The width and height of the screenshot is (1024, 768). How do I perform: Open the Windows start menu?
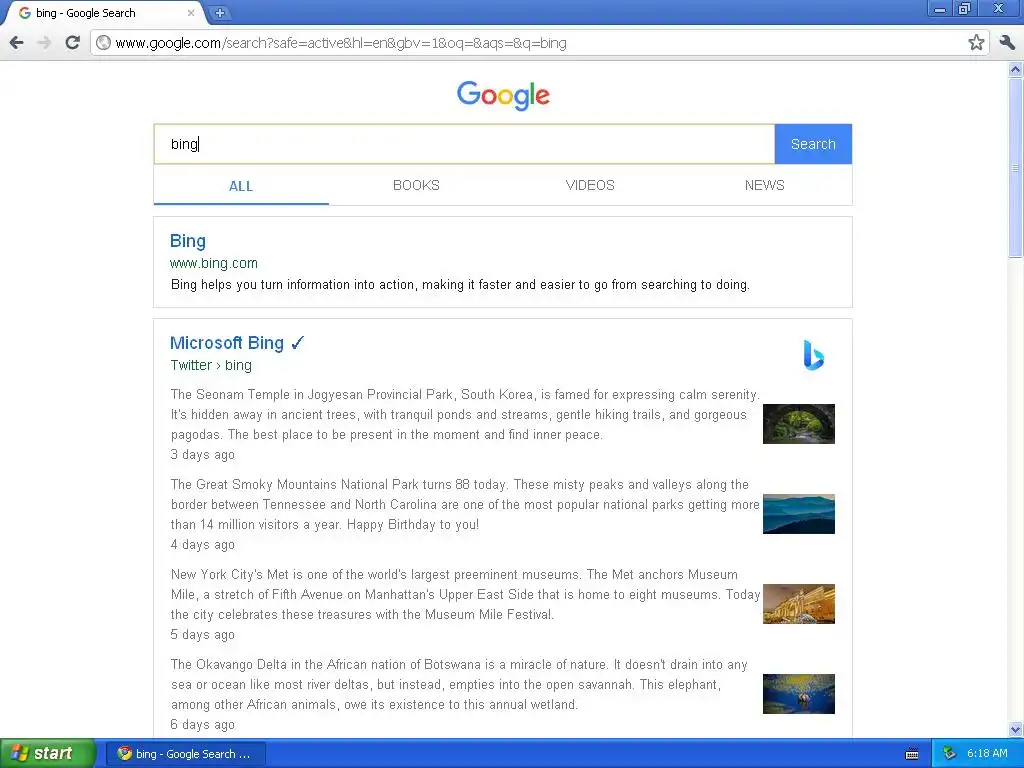(47, 754)
